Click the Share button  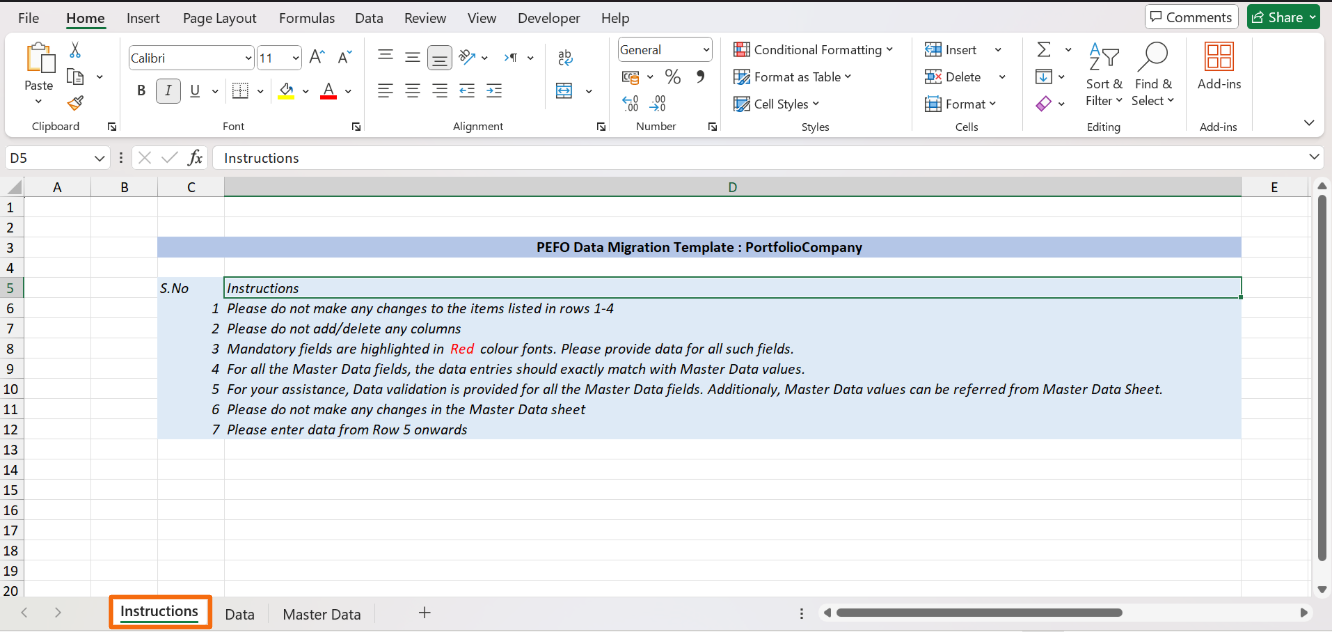[x=1283, y=17]
